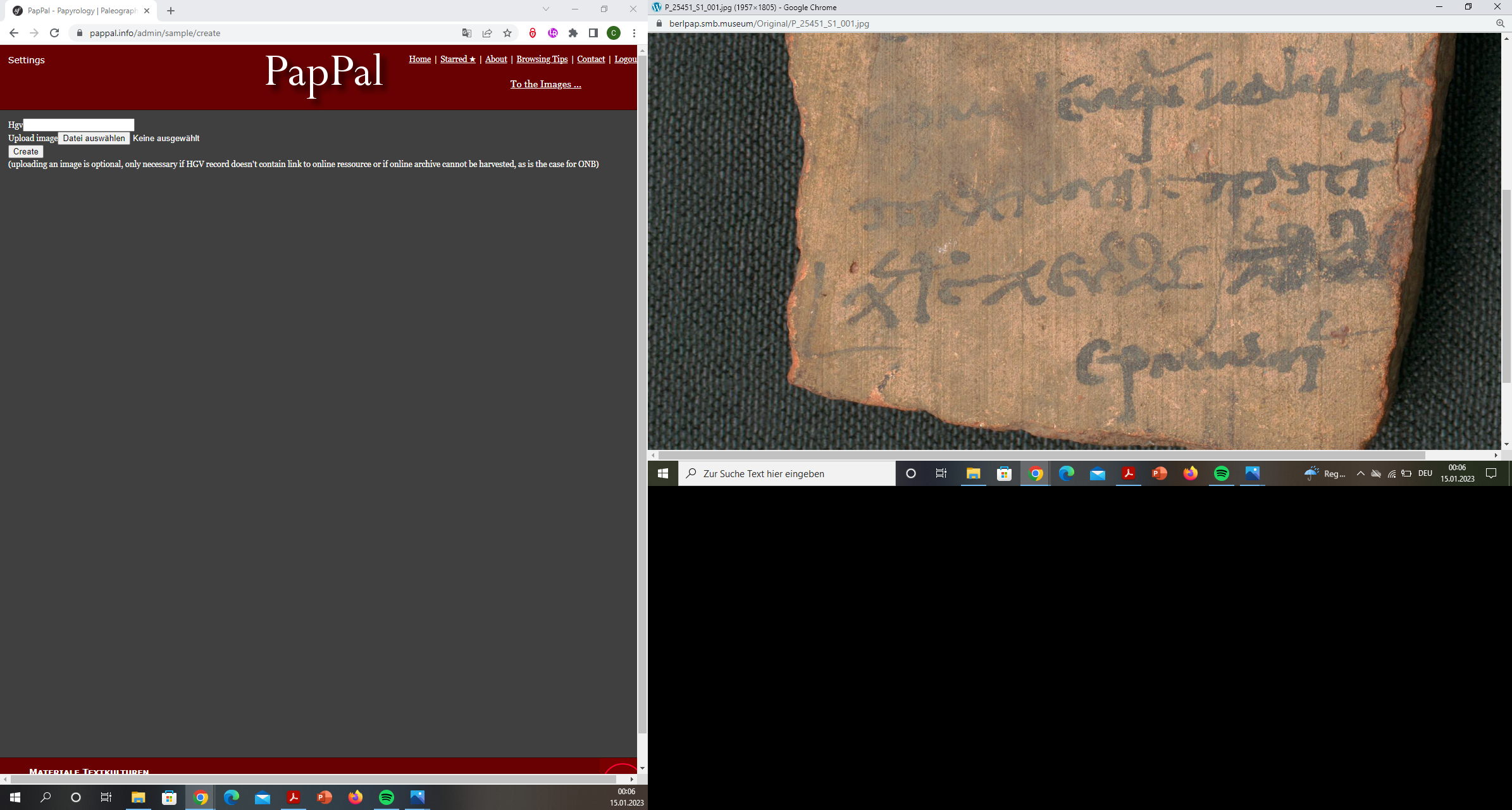Click 'Zur Suche Text hier eingeben' search box

787,473
